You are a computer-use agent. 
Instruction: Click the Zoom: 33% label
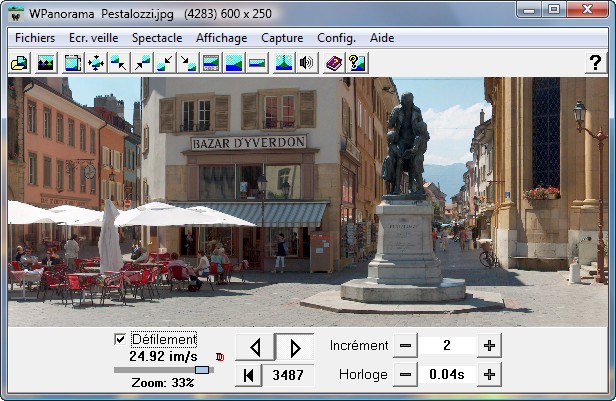click(163, 383)
